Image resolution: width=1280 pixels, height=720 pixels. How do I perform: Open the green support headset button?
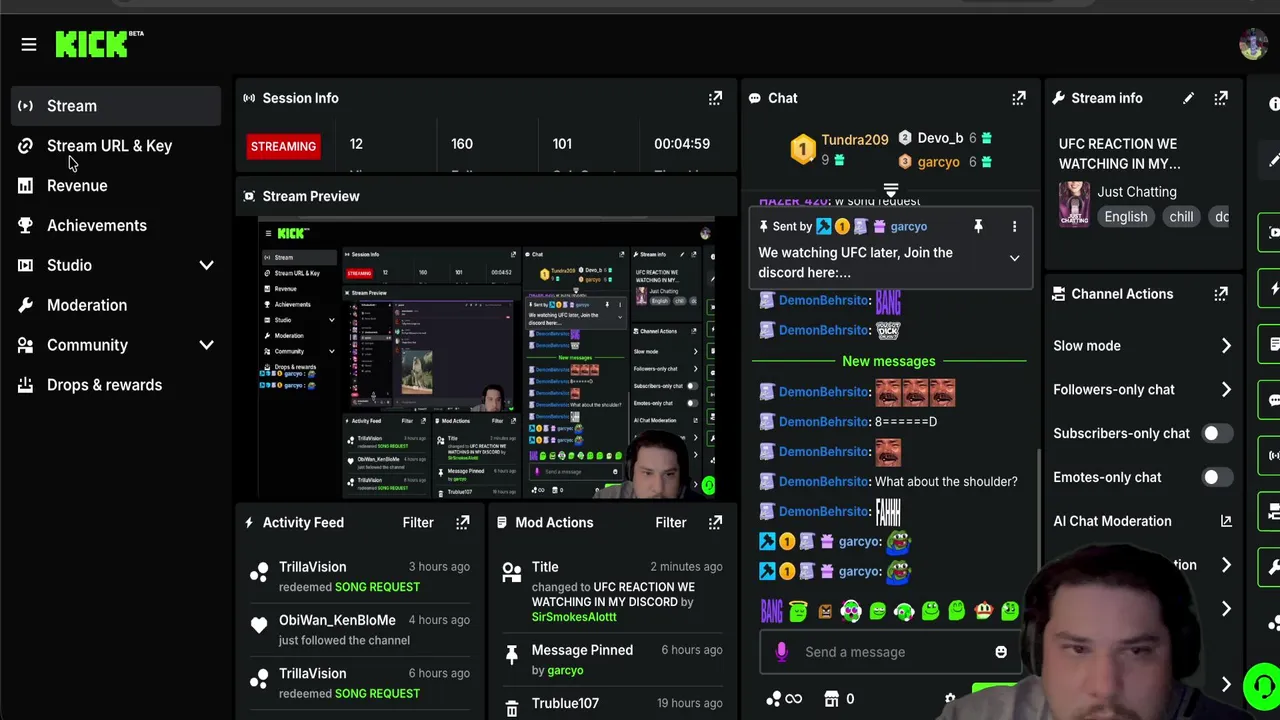(1262, 686)
